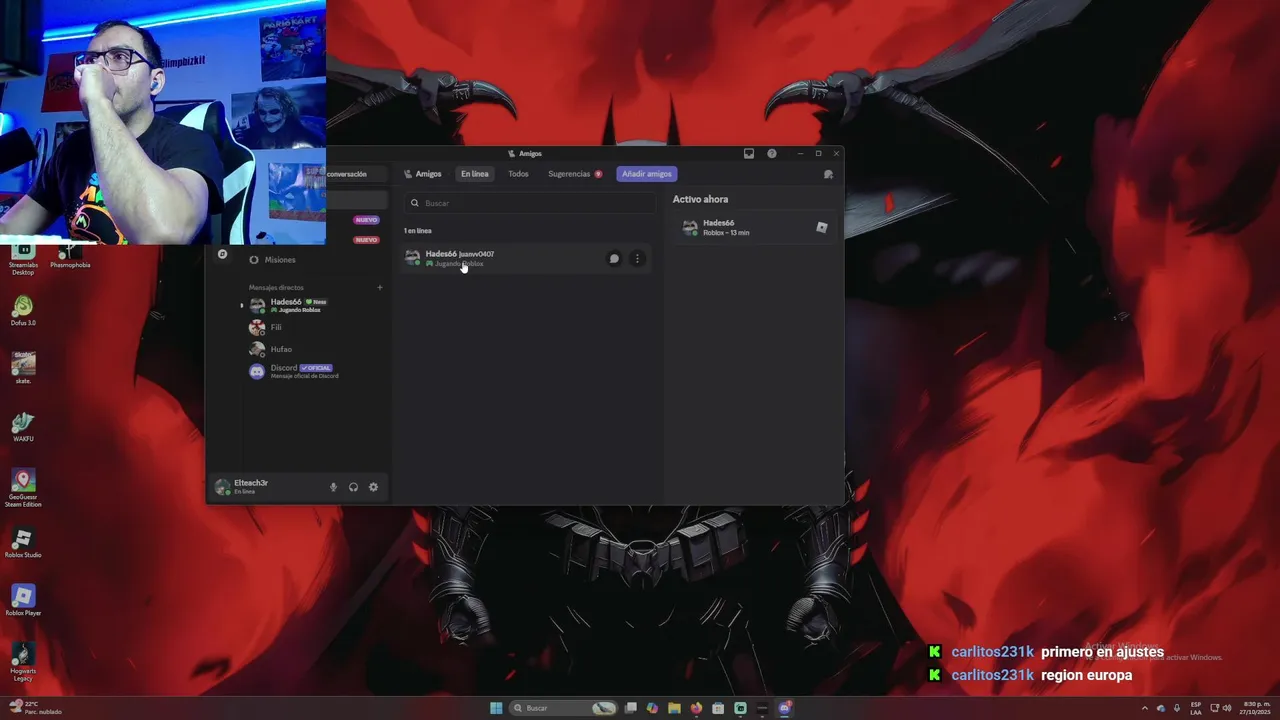Open the Roblox icon in Activo ahora
1280x720 pixels.
(x=821, y=227)
